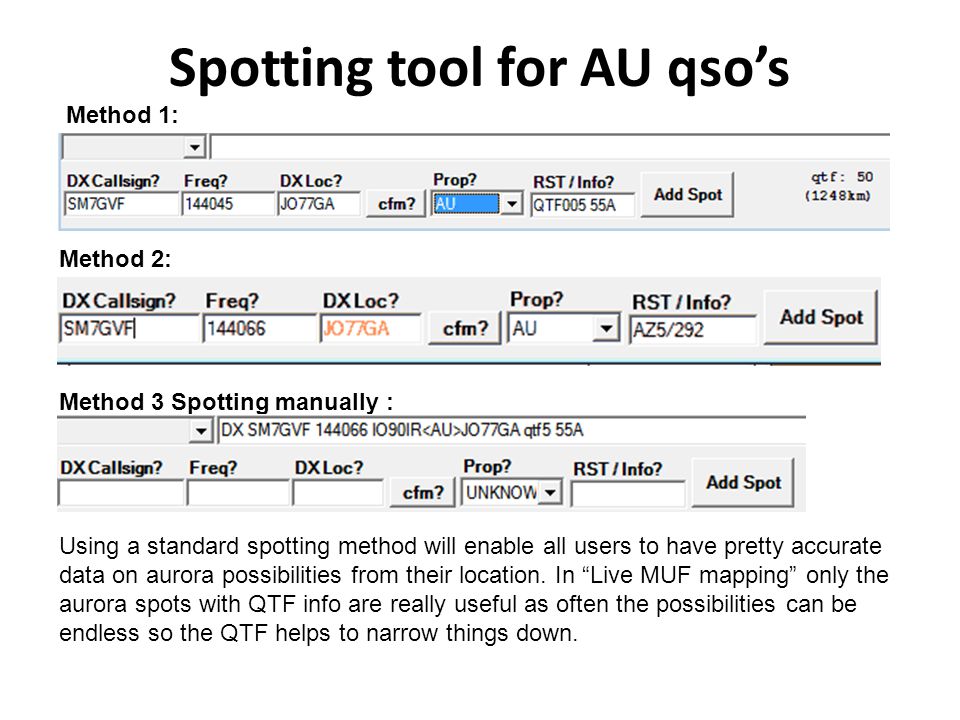
Task: Click the Freq field showing 144066 in Method 2
Action: click(259, 329)
